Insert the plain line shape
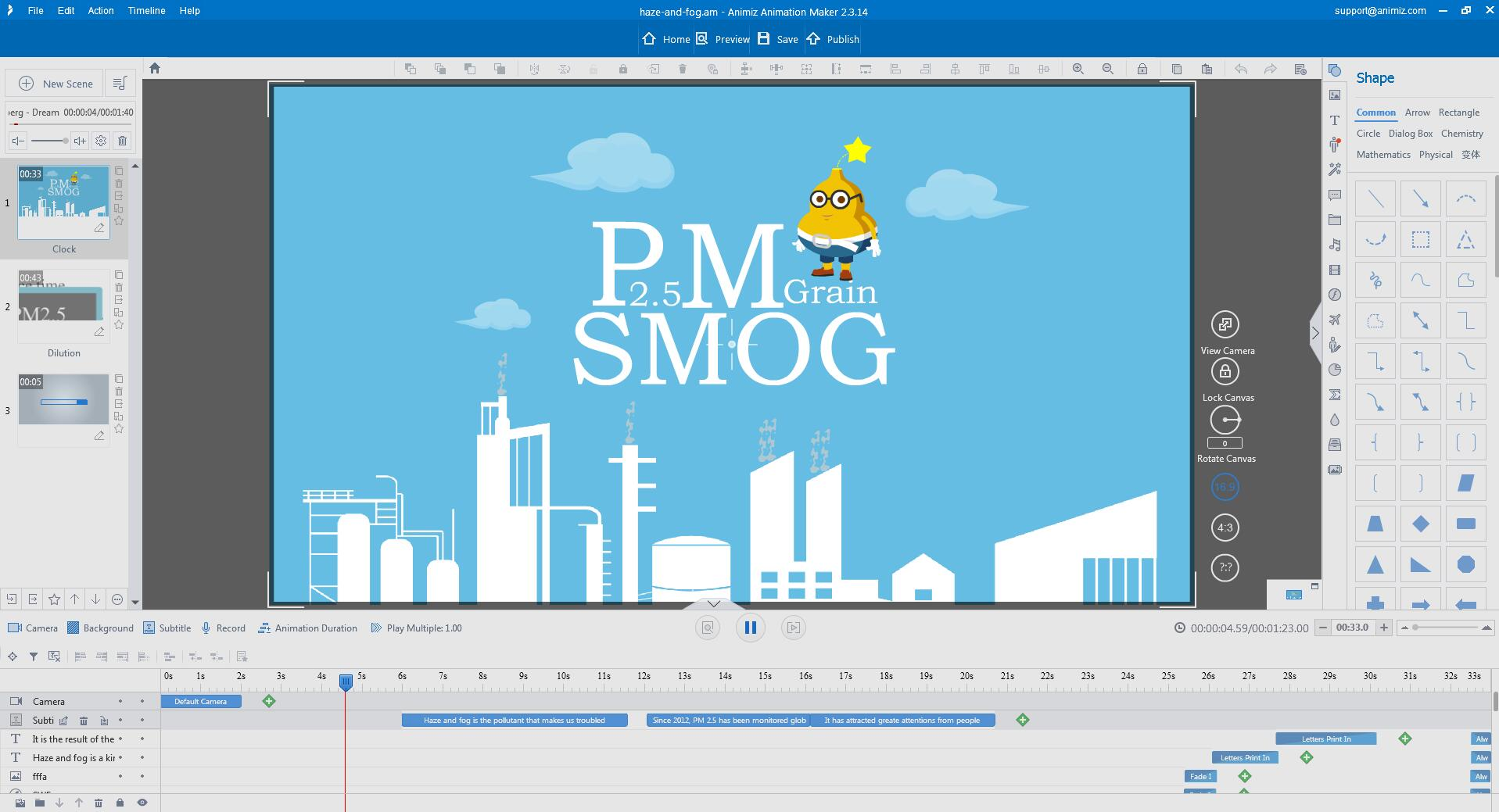1499x812 pixels. (1375, 199)
